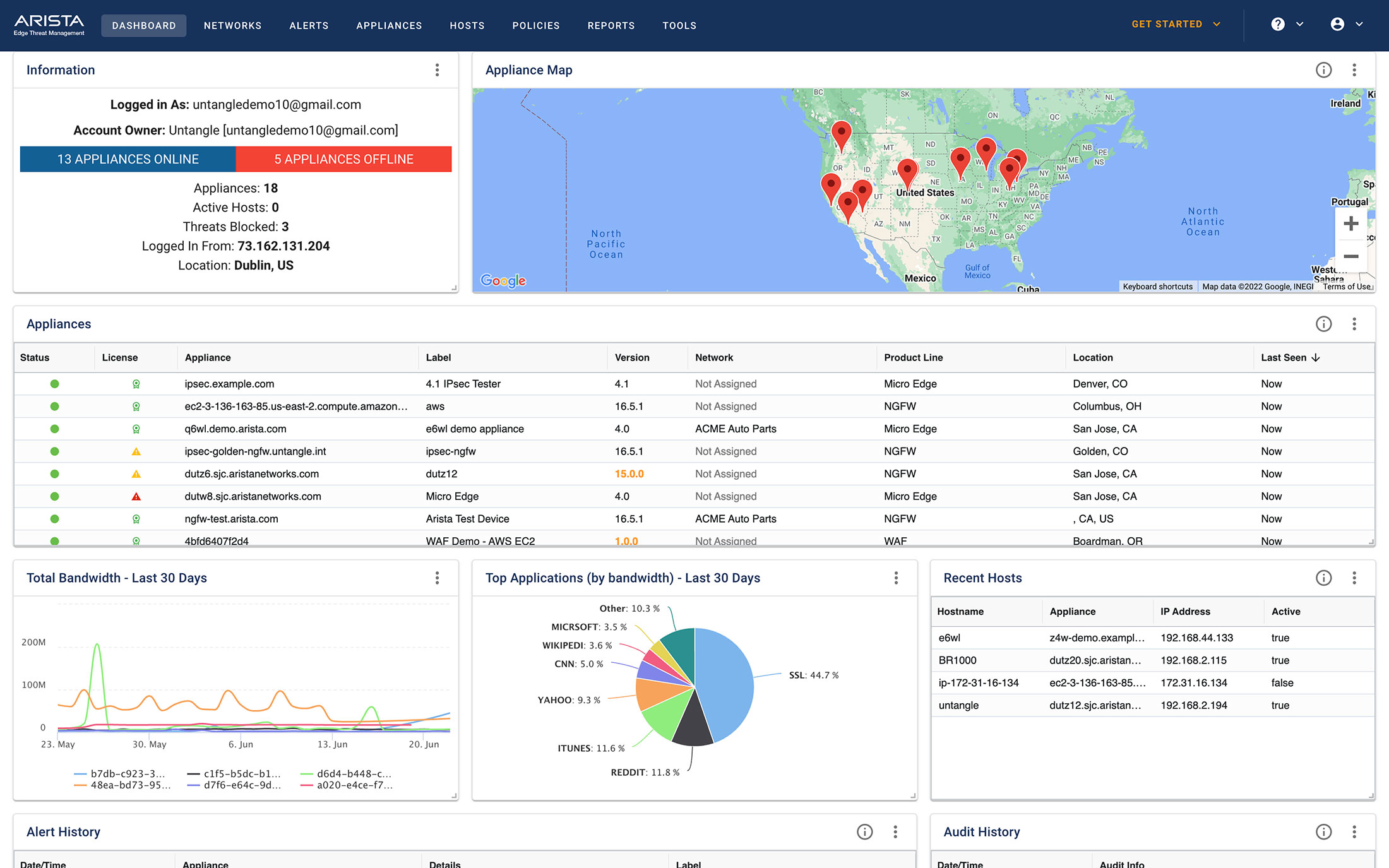The height and width of the screenshot is (868, 1389).
Task: Open the Information panel kebab menu
Action: click(437, 70)
